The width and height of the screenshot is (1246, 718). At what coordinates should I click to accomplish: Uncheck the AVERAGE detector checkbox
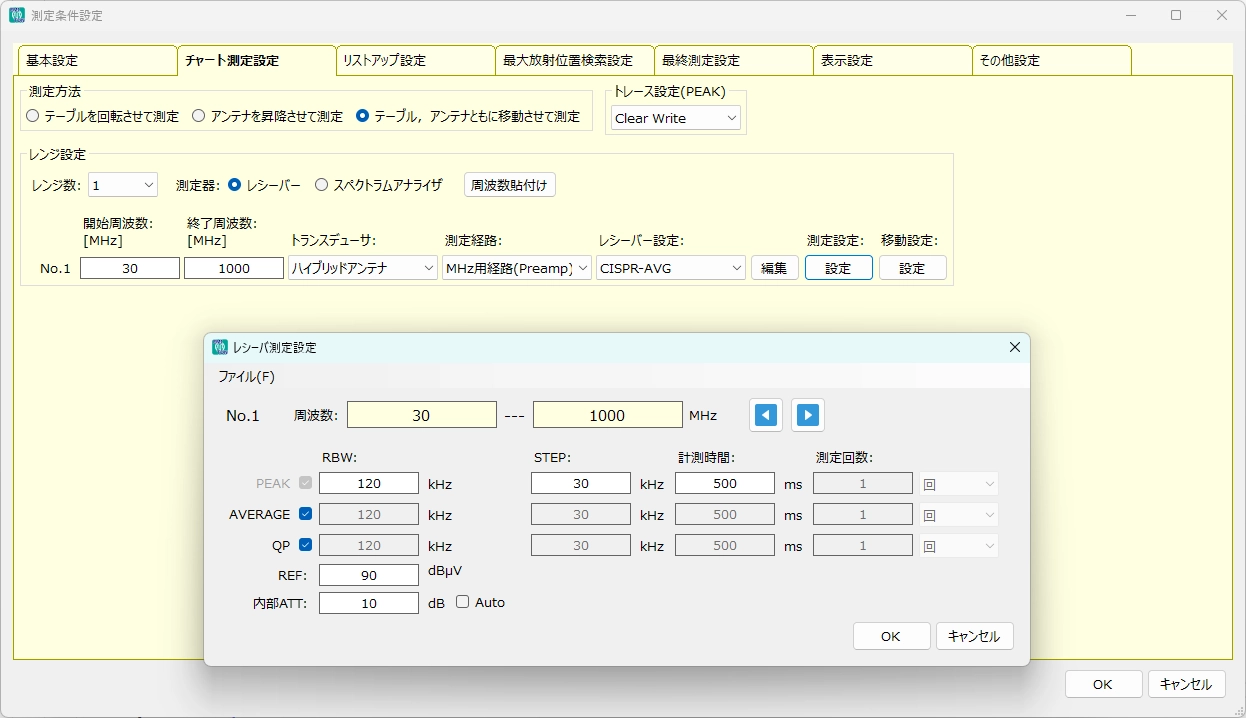click(x=306, y=514)
